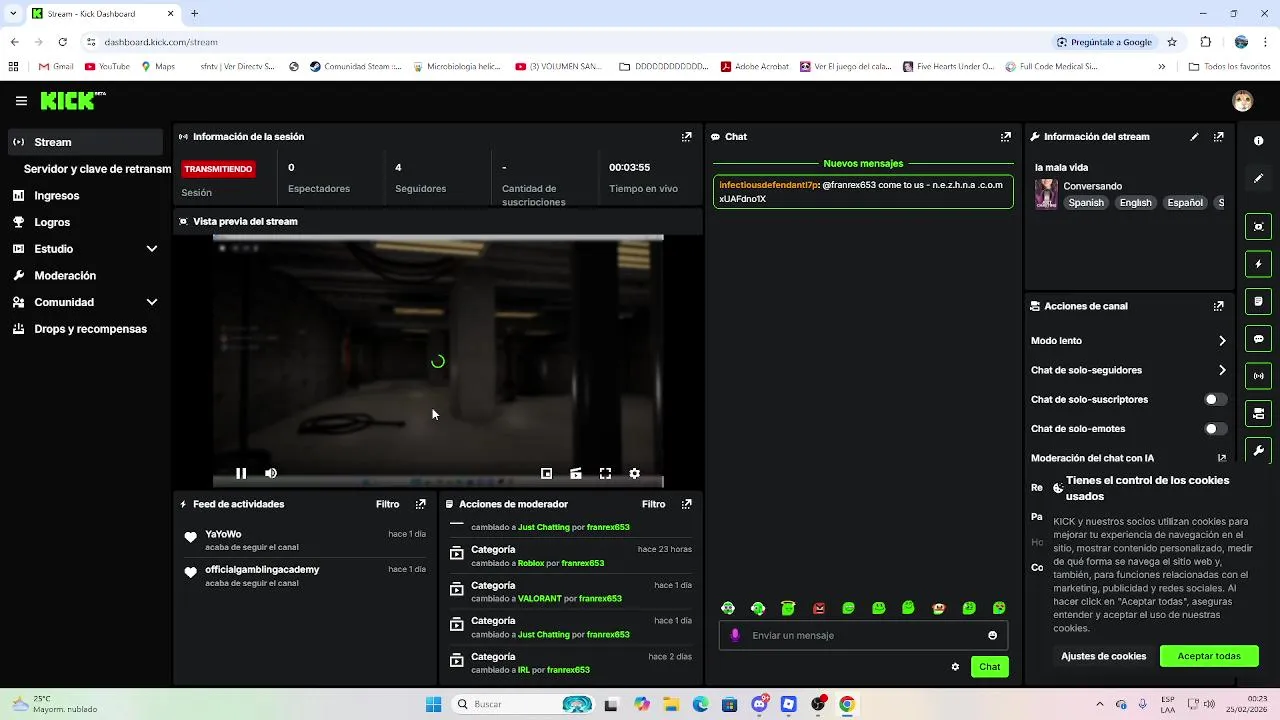Expand the Comunidad sidebar section
The image size is (1280, 720).
click(x=152, y=302)
